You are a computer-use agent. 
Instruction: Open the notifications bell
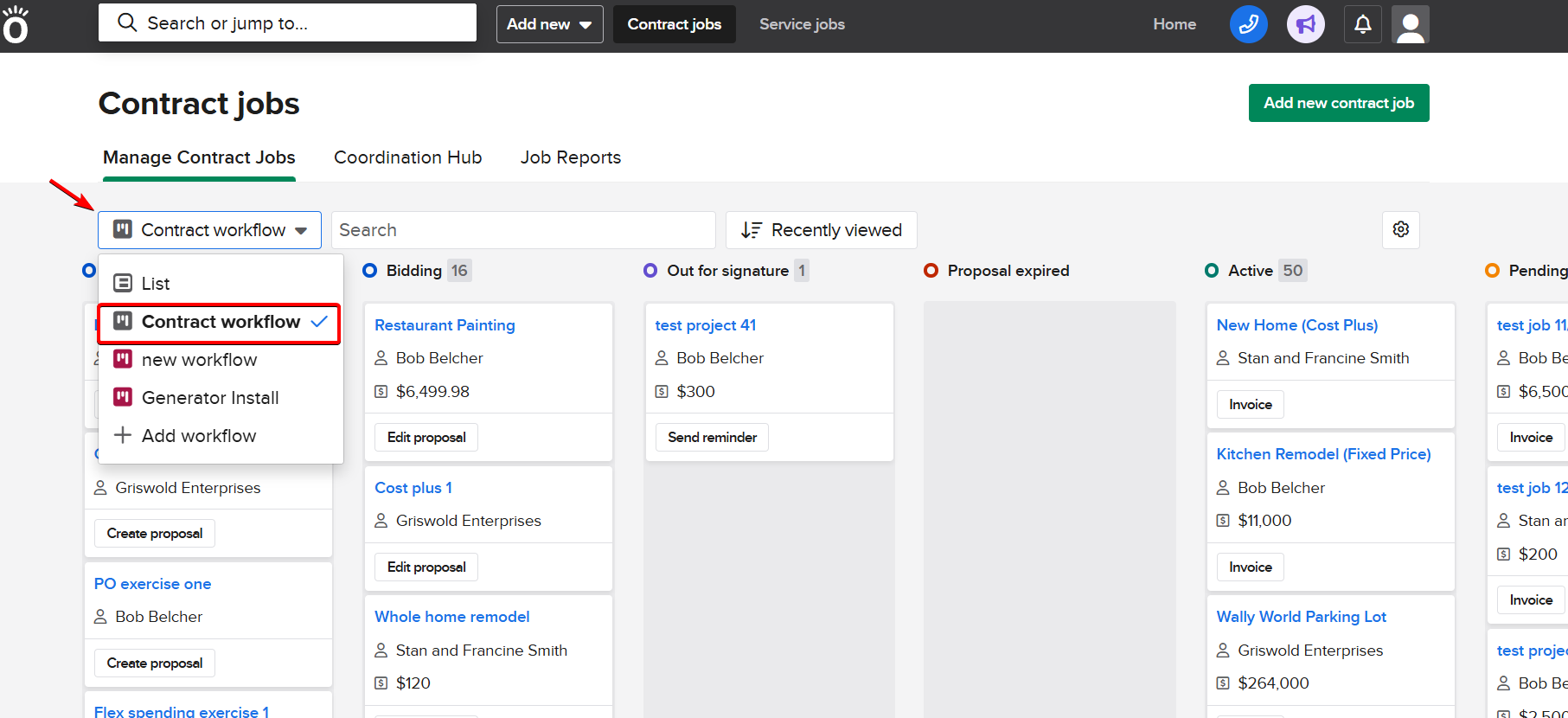pyautogui.click(x=1362, y=24)
